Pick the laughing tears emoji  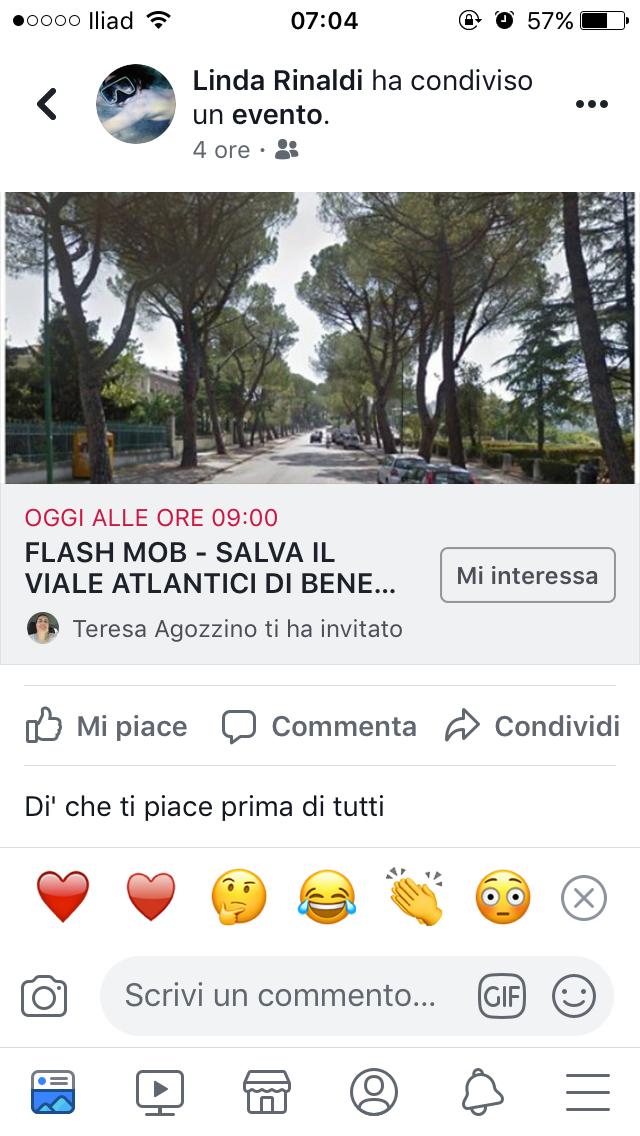tap(327, 897)
